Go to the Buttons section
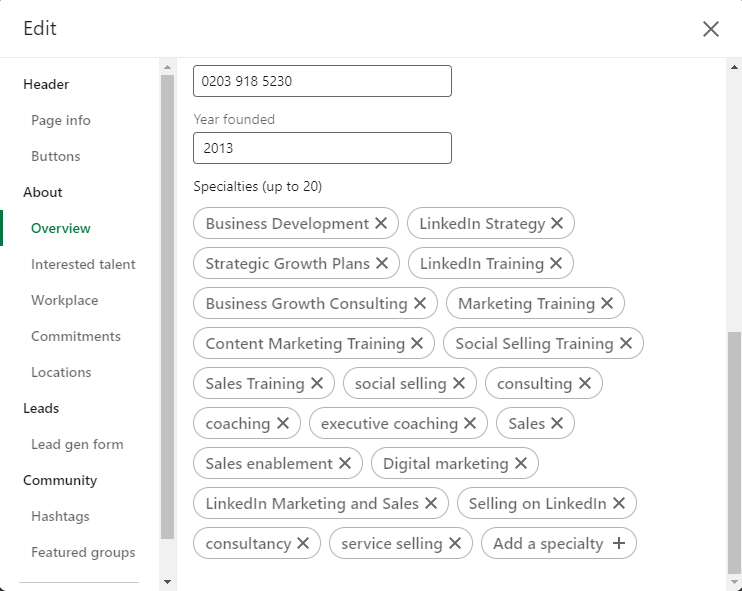The height and width of the screenshot is (591, 742). point(56,156)
